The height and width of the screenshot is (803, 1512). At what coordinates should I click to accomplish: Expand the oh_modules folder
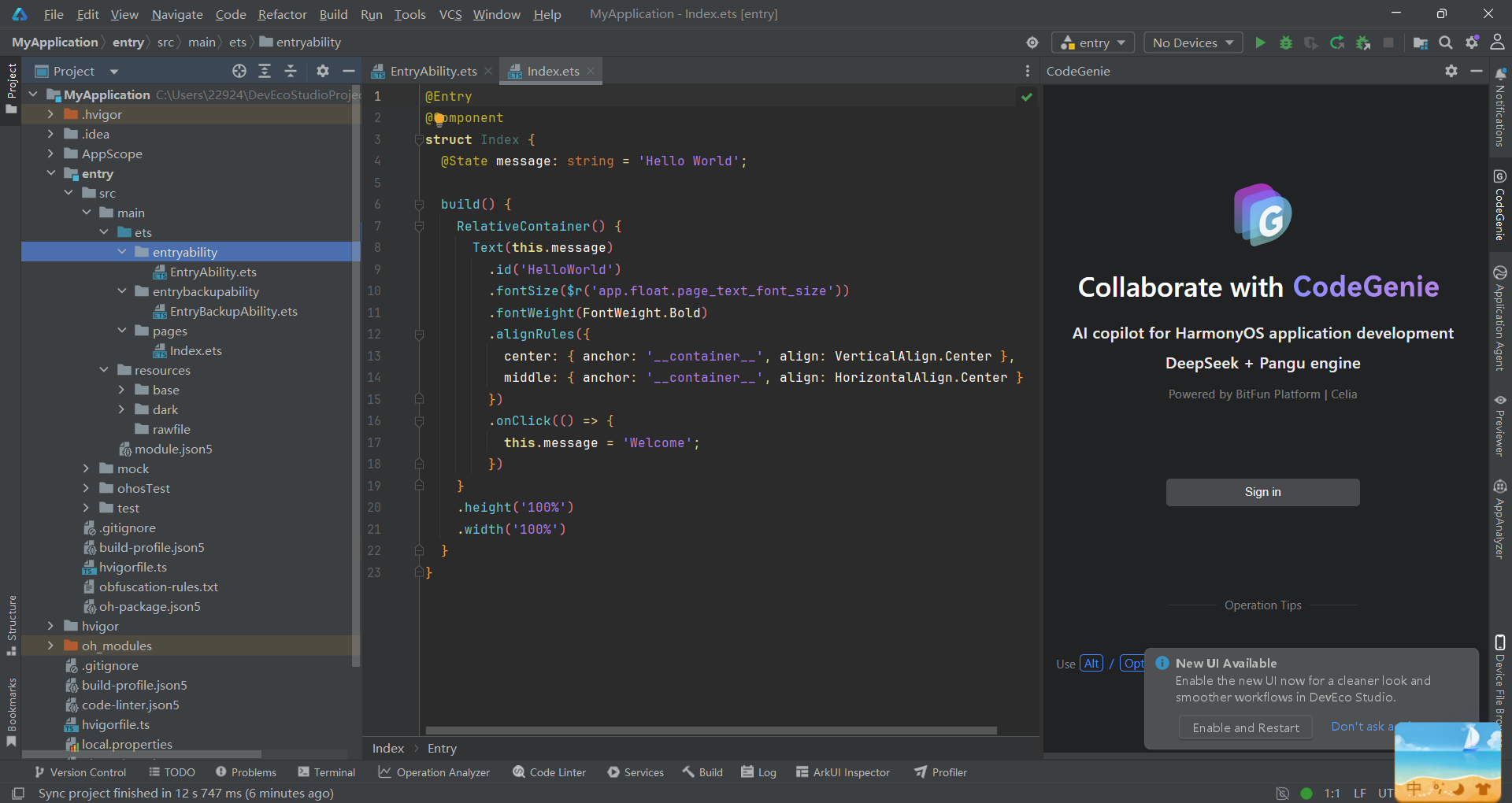(50, 646)
